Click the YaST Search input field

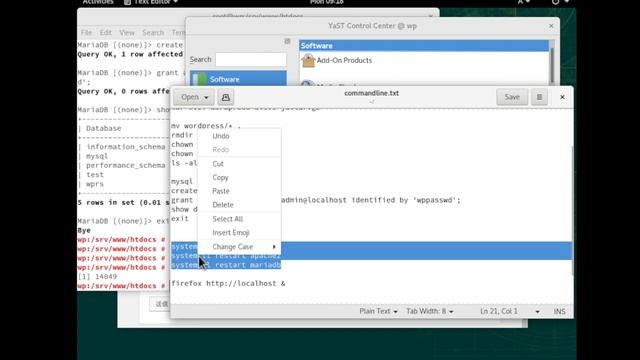(251, 60)
